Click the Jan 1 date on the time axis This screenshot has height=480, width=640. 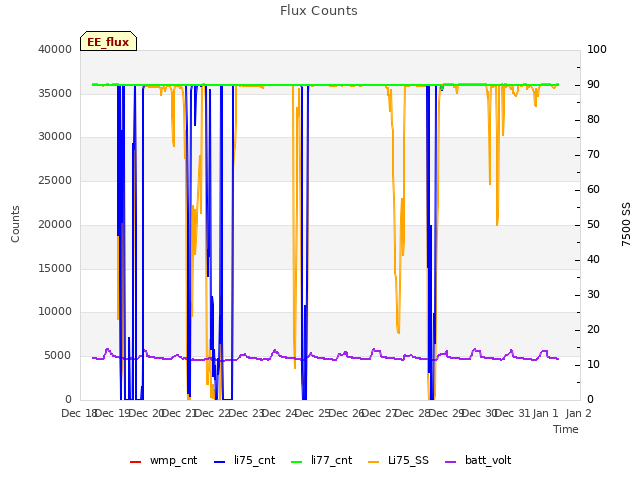pyautogui.click(x=546, y=413)
